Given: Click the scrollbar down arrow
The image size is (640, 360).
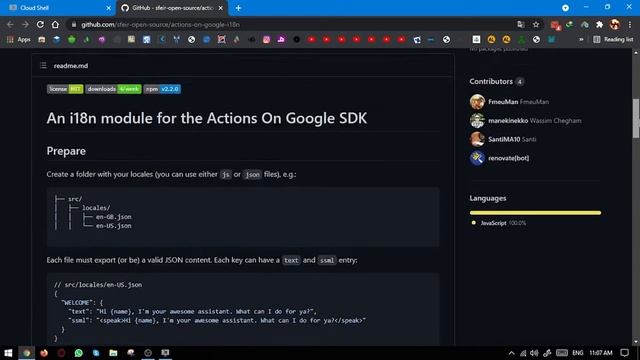Looking at the screenshot, I should (x=636, y=342).
